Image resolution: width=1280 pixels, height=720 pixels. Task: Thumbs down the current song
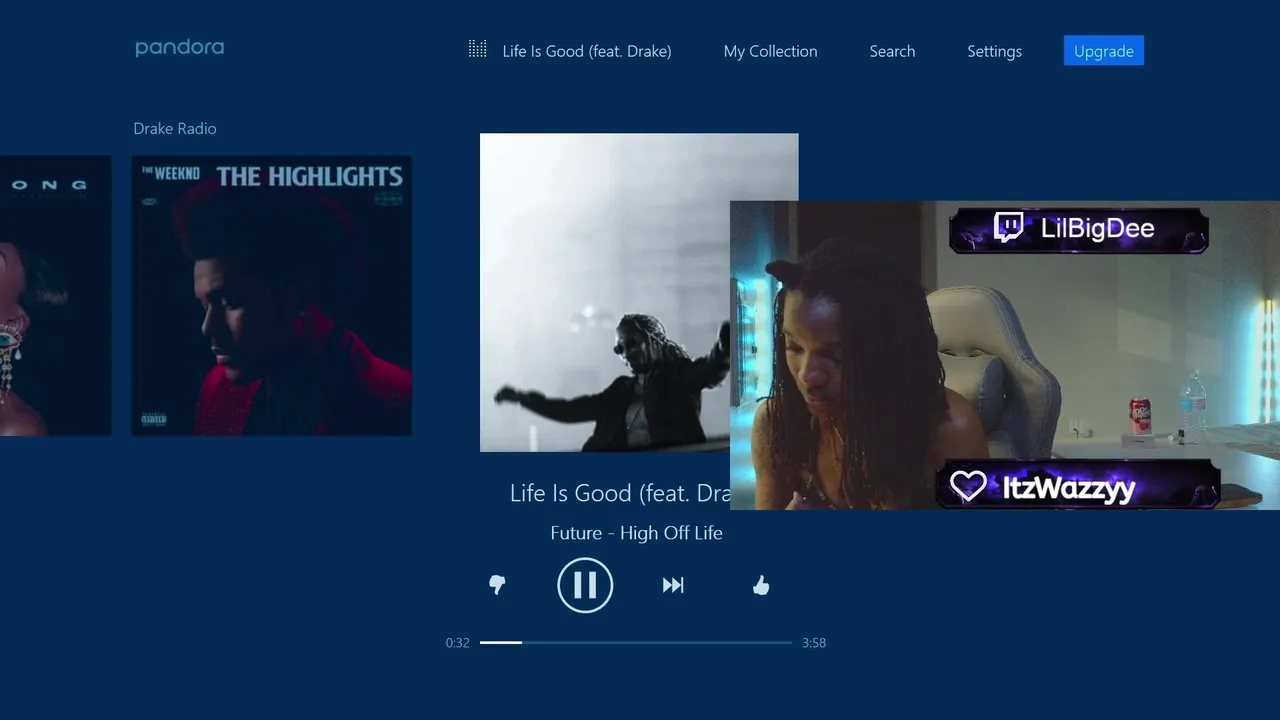click(497, 585)
